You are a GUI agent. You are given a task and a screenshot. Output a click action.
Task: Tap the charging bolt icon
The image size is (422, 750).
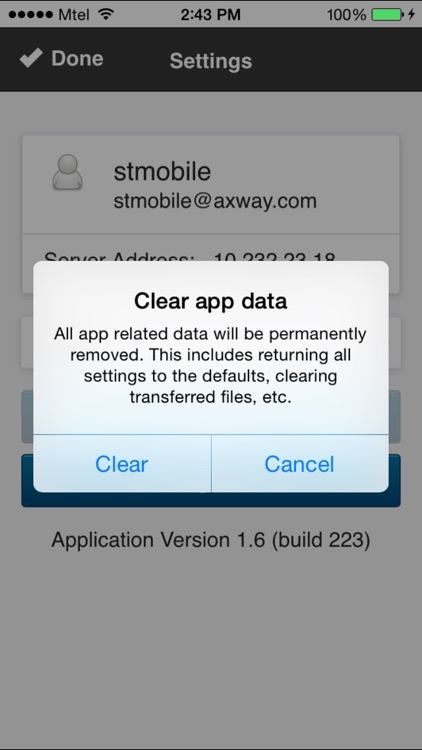pos(411,14)
